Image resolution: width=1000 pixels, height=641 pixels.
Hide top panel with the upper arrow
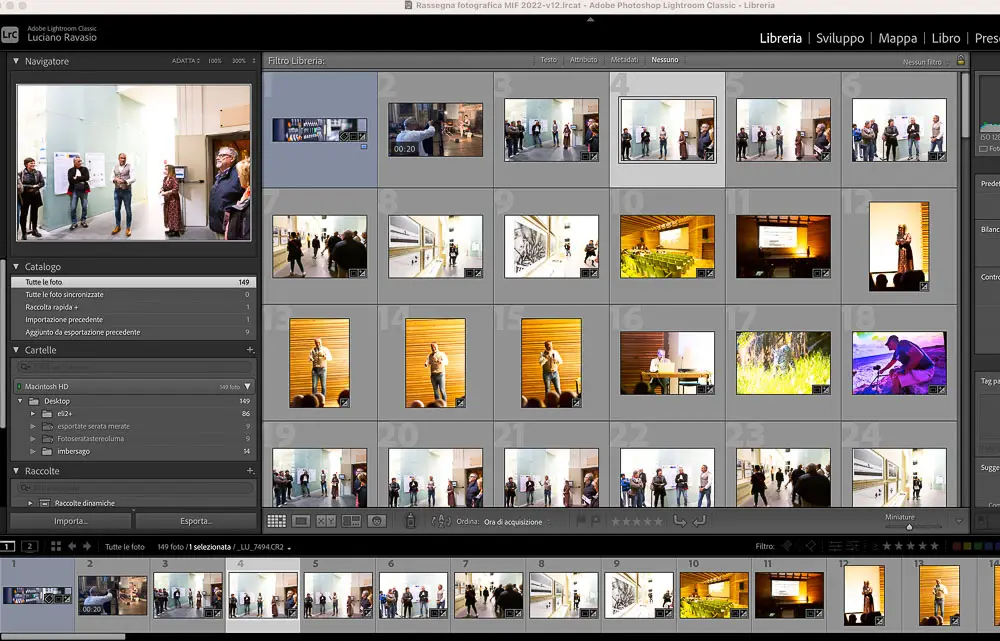(591, 20)
